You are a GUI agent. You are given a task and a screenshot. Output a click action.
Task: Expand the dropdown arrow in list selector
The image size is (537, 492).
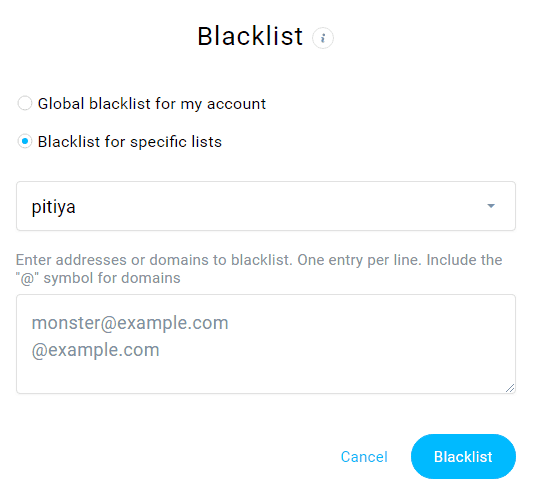(491, 206)
